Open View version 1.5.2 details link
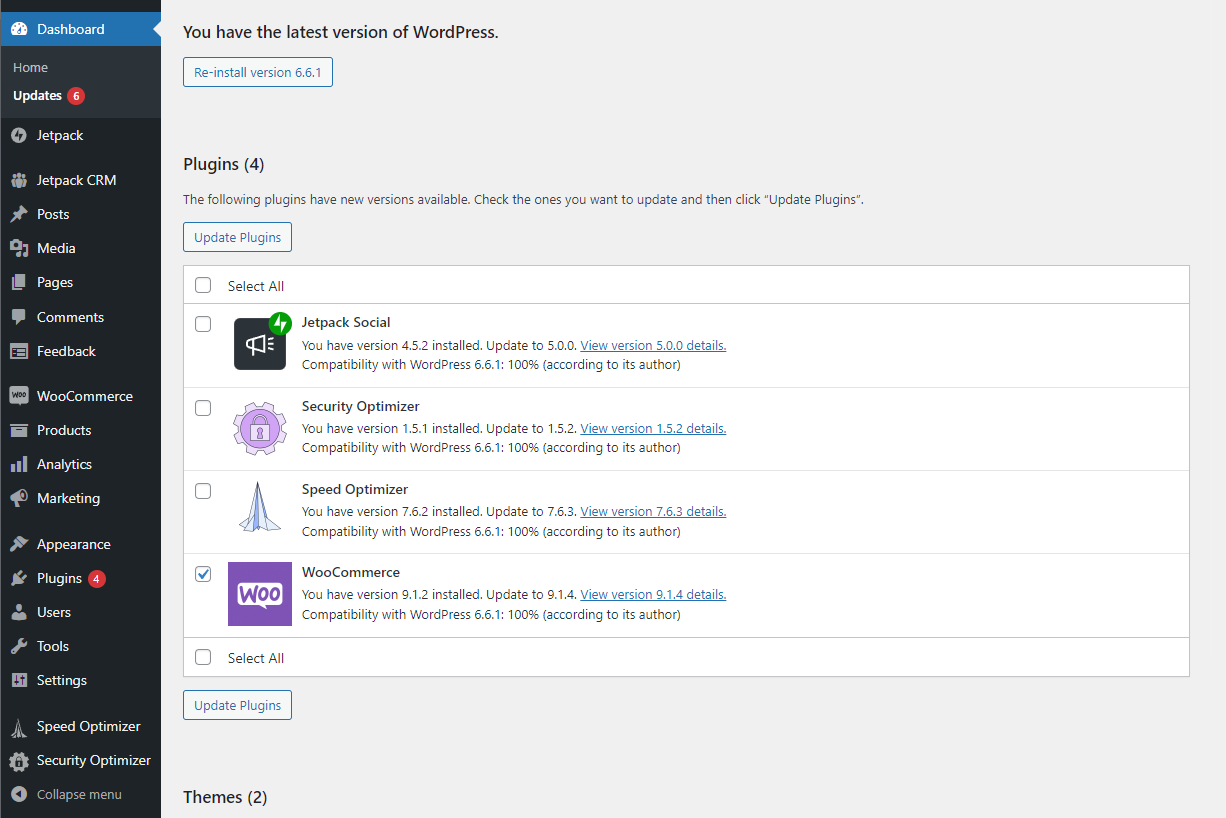1226x818 pixels. pyautogui.click(x=653, y=428)
